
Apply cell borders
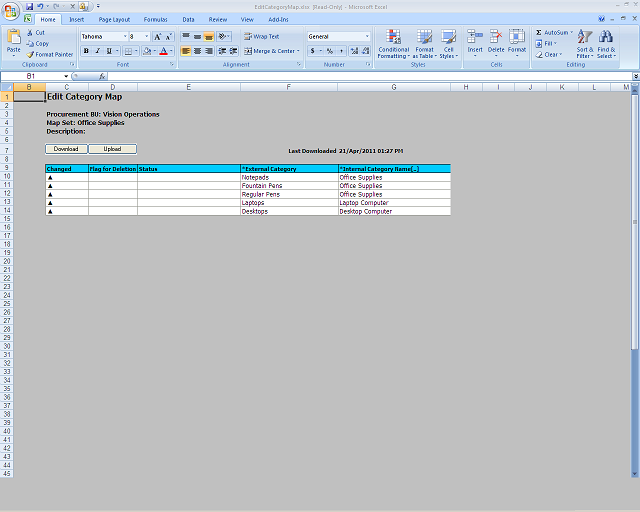tap(128, 51)
